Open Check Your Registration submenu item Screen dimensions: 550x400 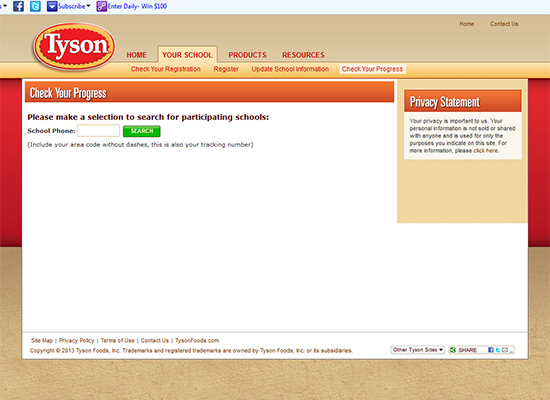(x=166, y=69)
